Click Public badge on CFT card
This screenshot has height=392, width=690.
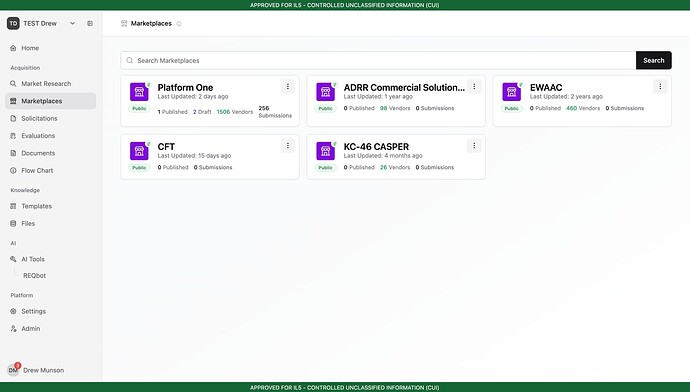[139, 168]
